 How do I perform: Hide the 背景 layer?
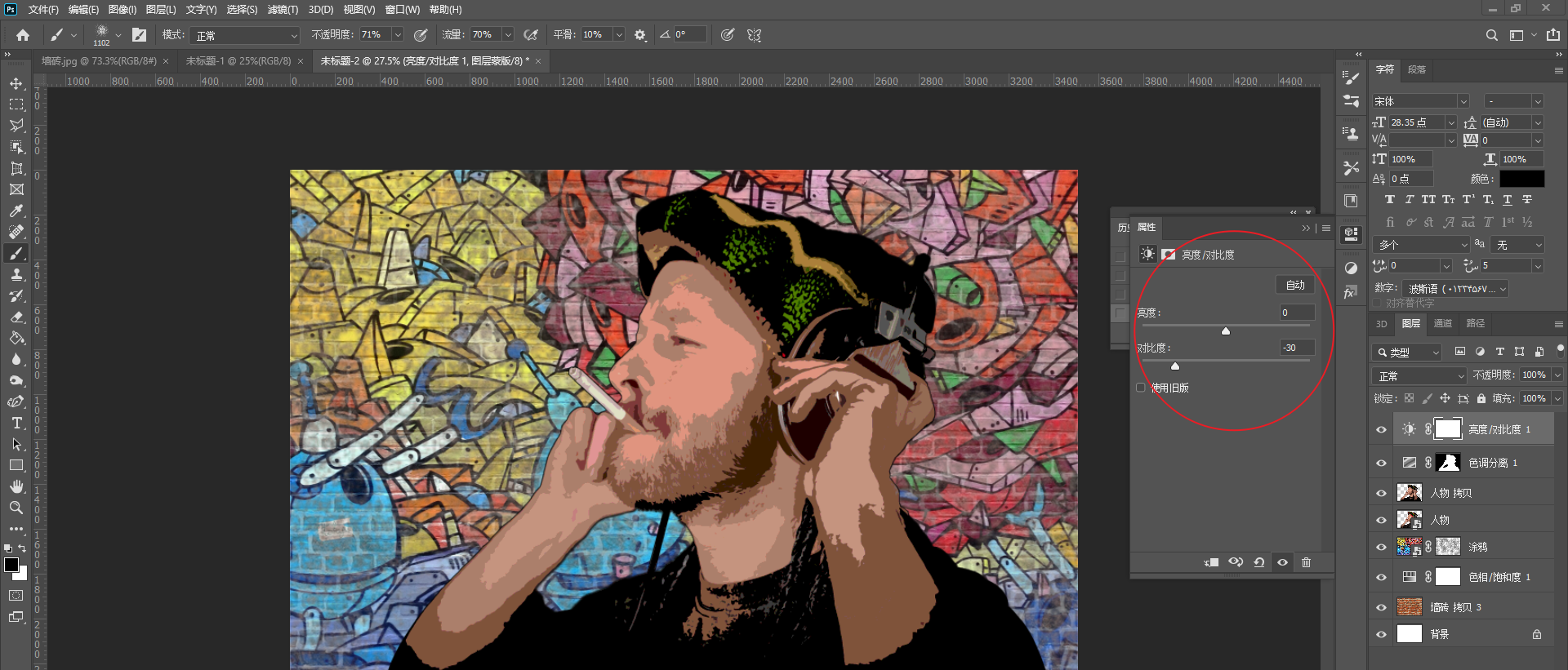(x=1382, y=634)
